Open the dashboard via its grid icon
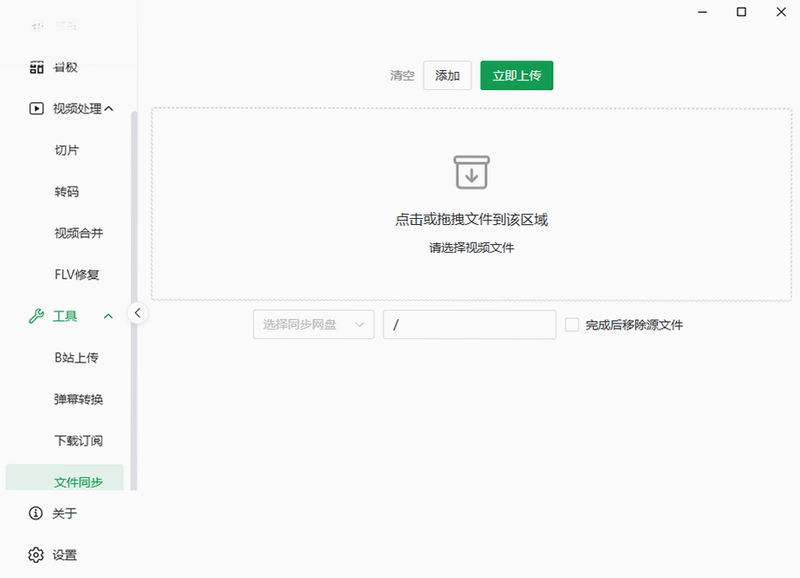This screenshot has height=578, width=800. 36,67
